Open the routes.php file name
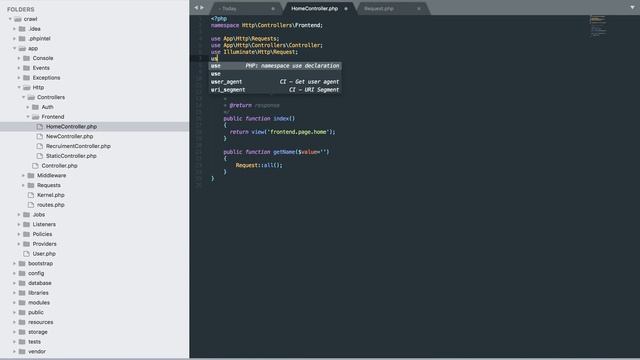 click(51, 205)
